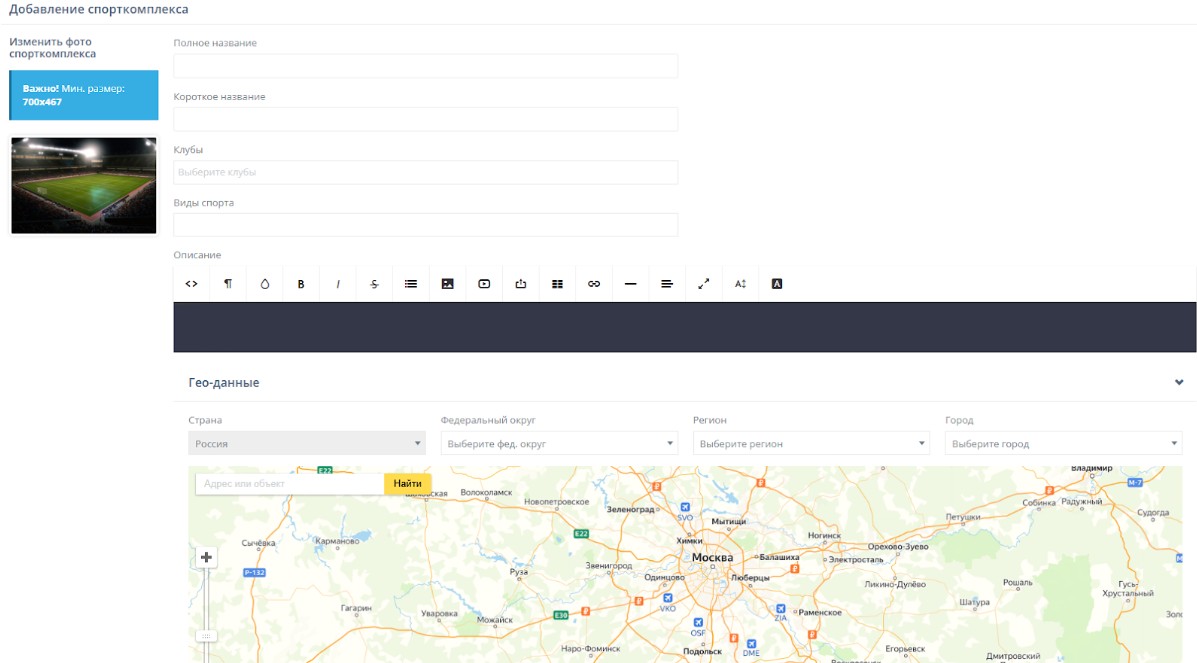Insert a horizontal line in the description
Image resolution: width=1197 pixels, height=663 pixels.
tap(631, 284)
